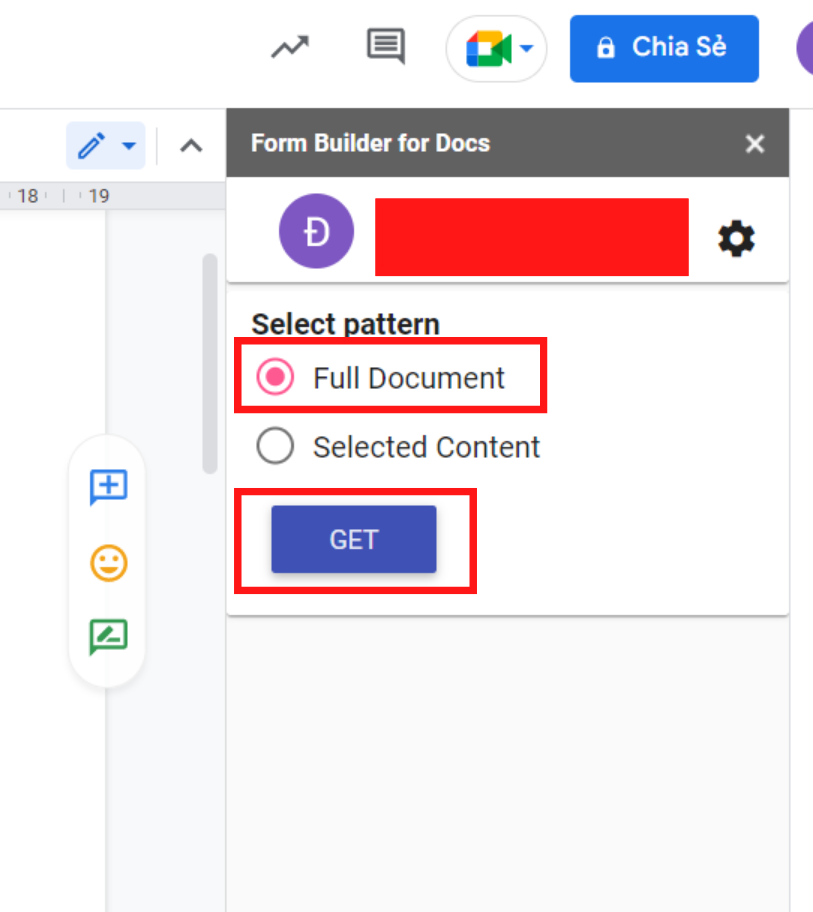Click the pencil editing mode icon
813x912 pixels.
(x=91, y=146)
